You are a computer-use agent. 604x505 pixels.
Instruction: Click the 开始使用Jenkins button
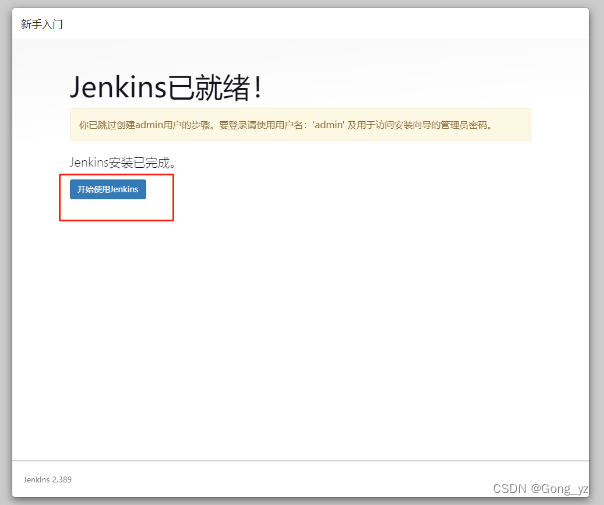[108, 189]
